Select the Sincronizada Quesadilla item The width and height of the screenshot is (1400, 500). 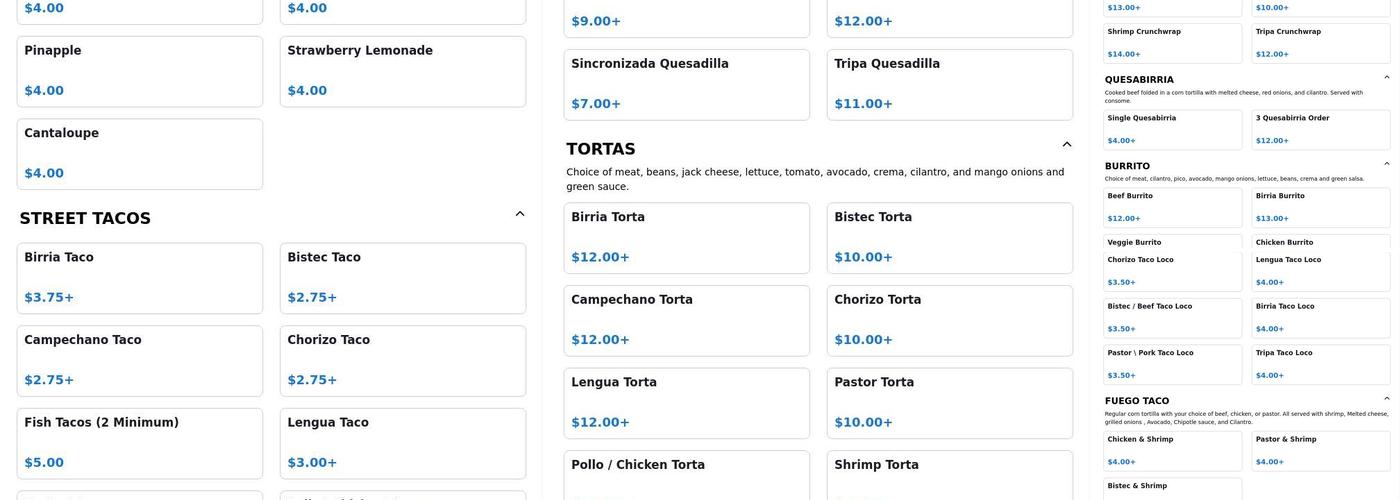[x=686, y=85]
